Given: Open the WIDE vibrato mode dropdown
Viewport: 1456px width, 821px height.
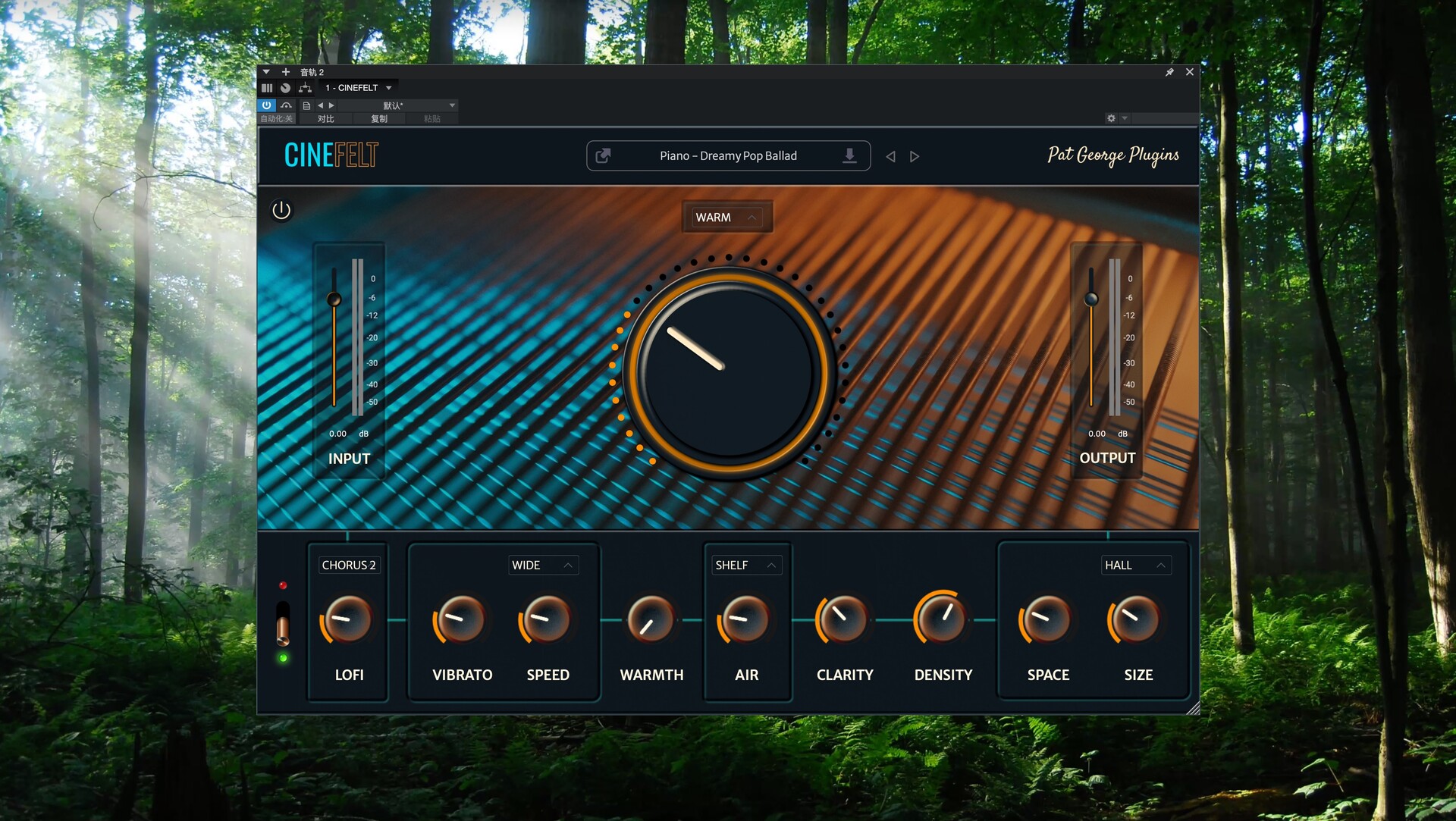Looking at the screenshot, I should coord(542,565).
